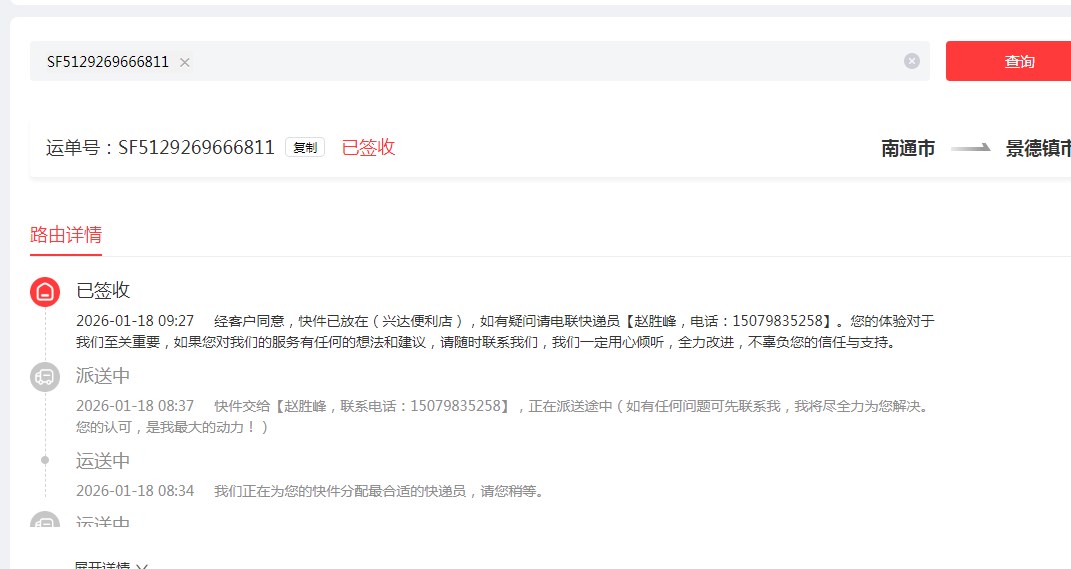Click the arrow icon between 南通市 and 景德镇市

click(x=970, y=148)
